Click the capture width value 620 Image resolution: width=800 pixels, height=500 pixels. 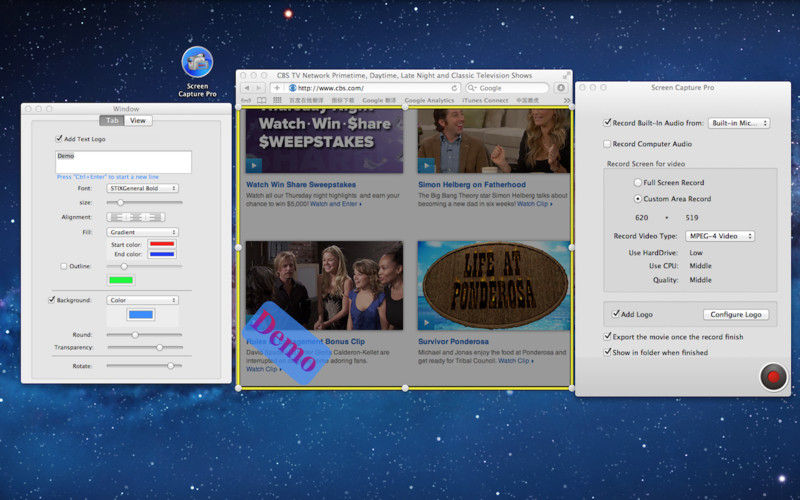[641, 218]
